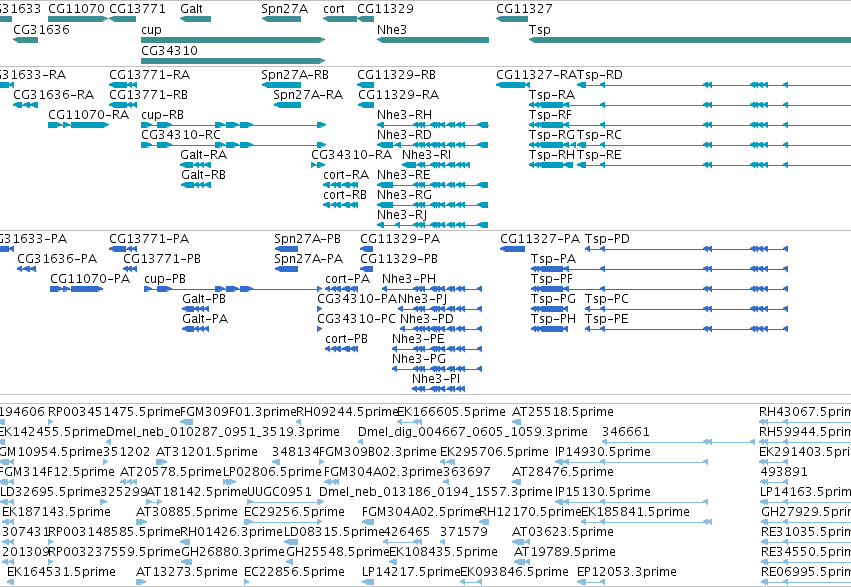Click the CG34310 gene bar
Viewport: 851px width, 587px height.
point(233,61)
